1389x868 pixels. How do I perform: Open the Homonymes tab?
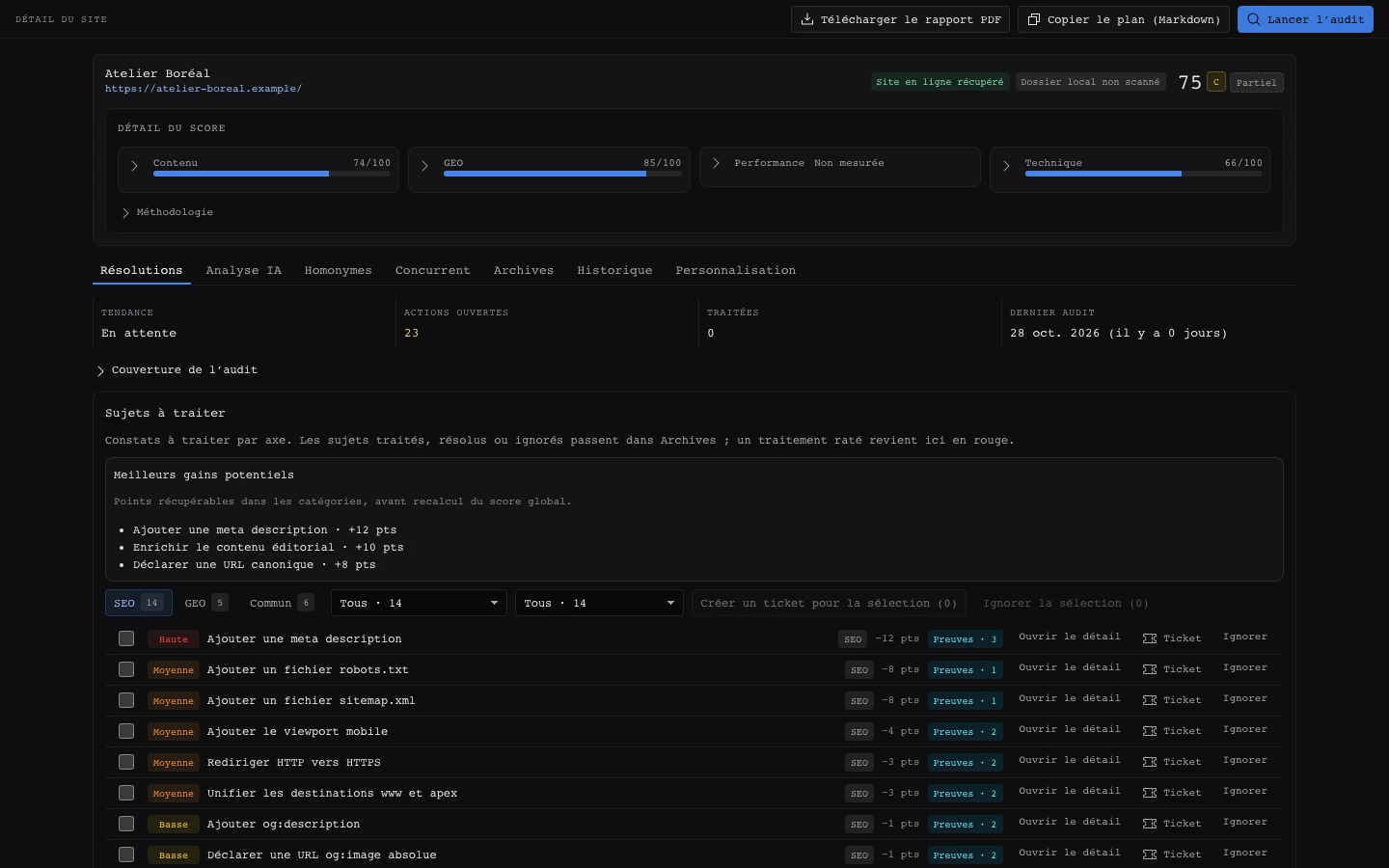coord(339,270)
